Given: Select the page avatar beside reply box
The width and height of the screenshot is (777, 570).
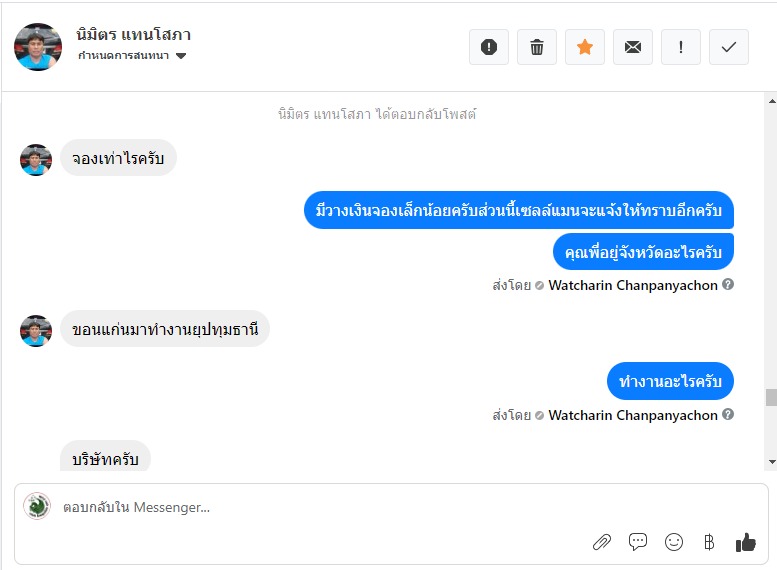Looking at the screenshot, I should pyautogui.click(x=37, y=506).
